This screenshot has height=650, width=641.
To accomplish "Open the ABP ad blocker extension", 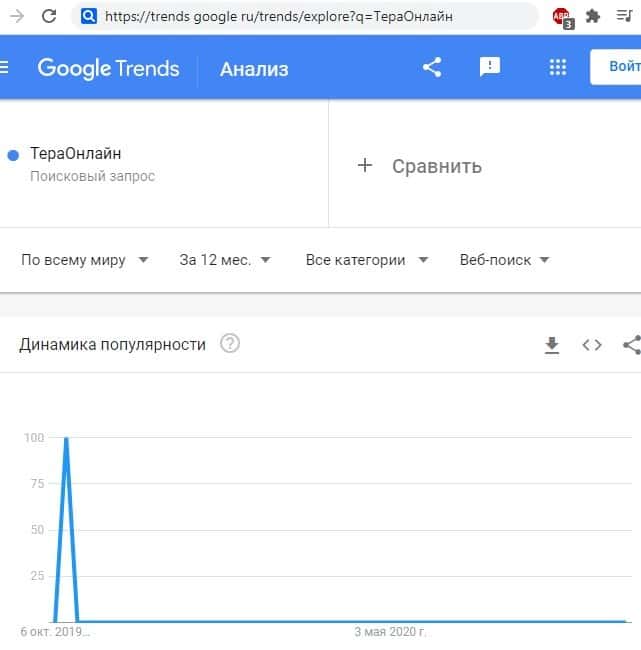I will (x=562, y=17).
